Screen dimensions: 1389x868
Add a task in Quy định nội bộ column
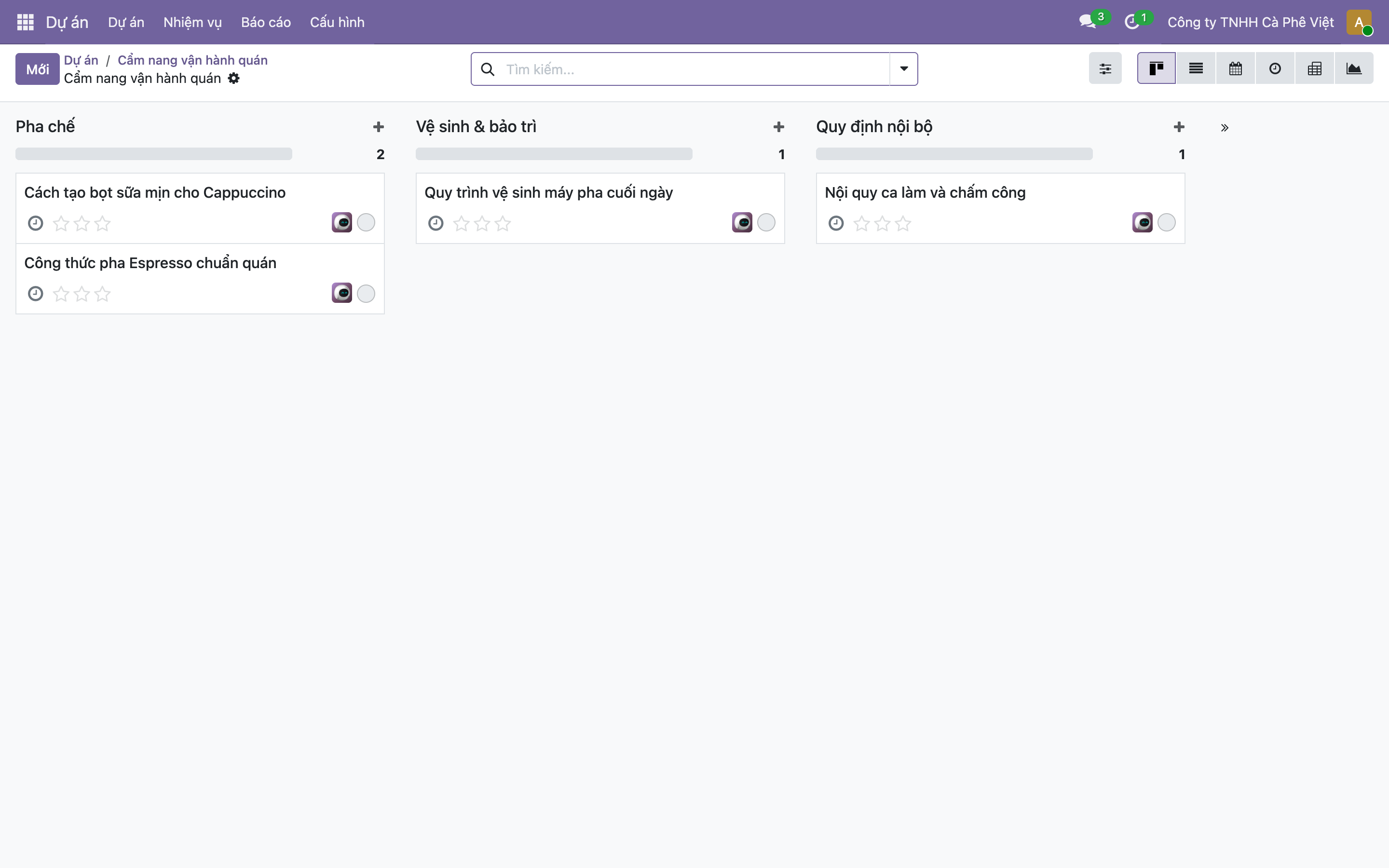(x=1179, y=127)
